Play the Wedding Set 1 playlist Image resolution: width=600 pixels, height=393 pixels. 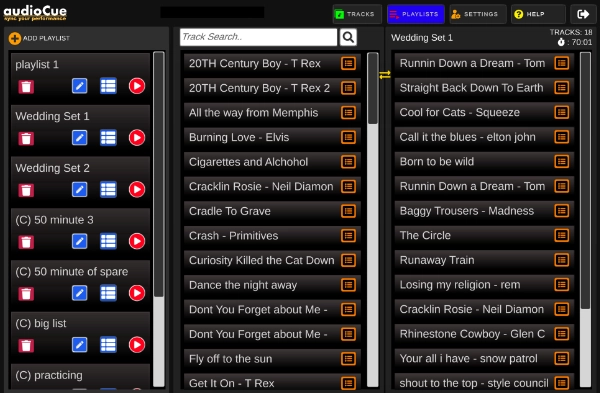point(137,138)
